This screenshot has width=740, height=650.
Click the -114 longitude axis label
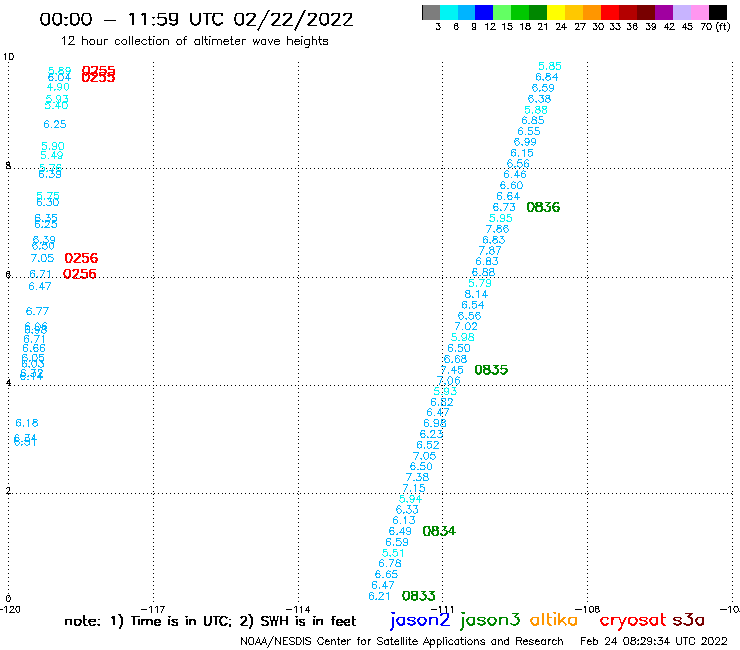coord(298,609)
